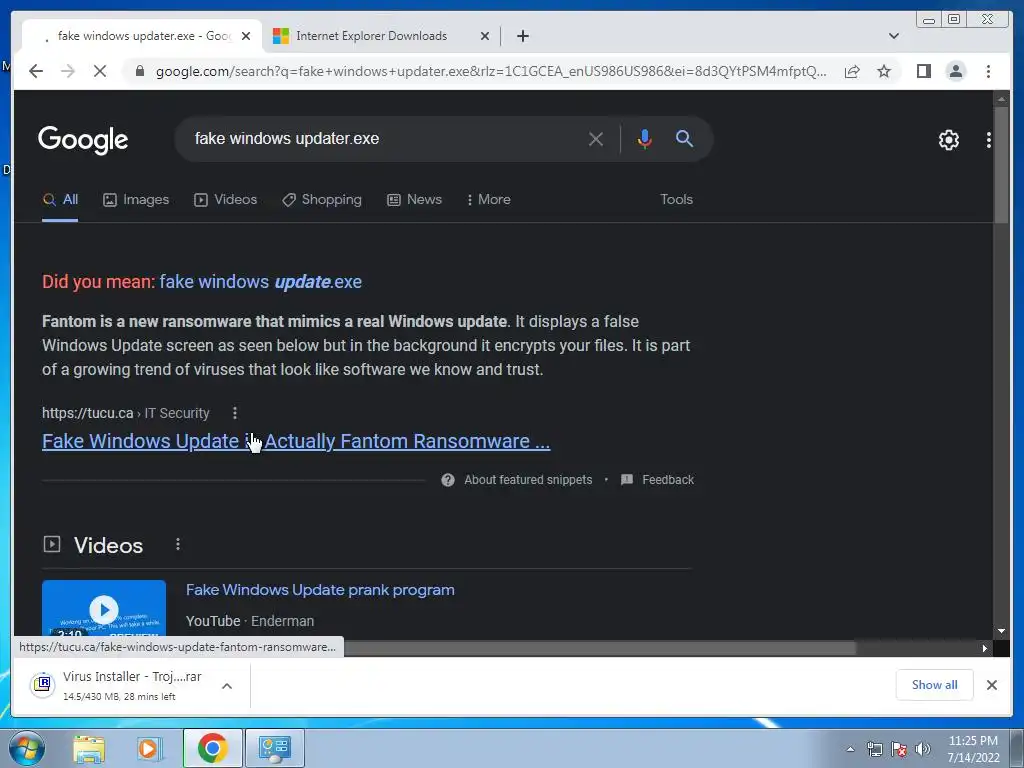Open Chrome side panel
Screen dimensions: 1024x768
pyautogui.click(x=923, y=71)
